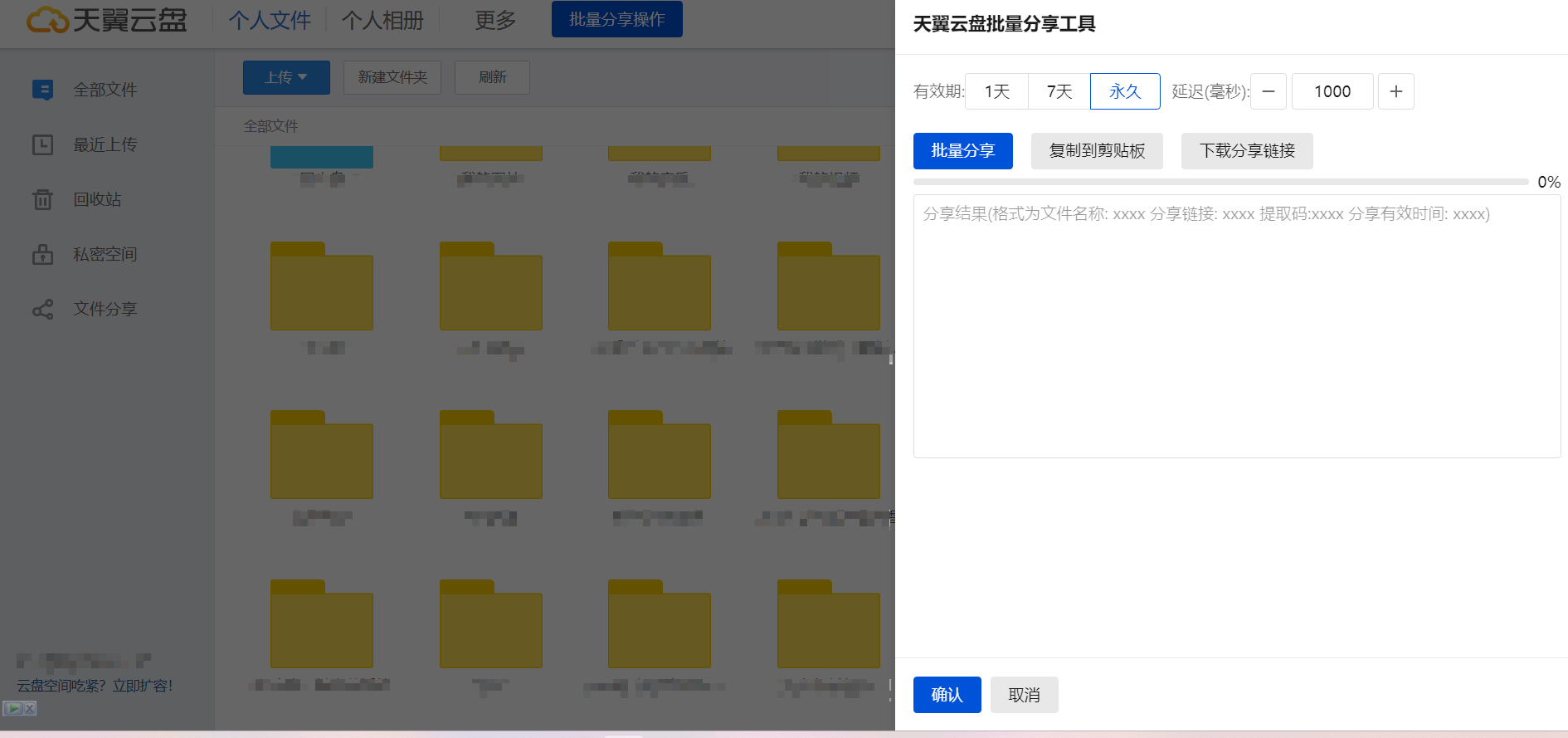The height and width of the screenshot is (738, 1568).
Task: Open the 最近上传 clock icon
Action: 42,144
